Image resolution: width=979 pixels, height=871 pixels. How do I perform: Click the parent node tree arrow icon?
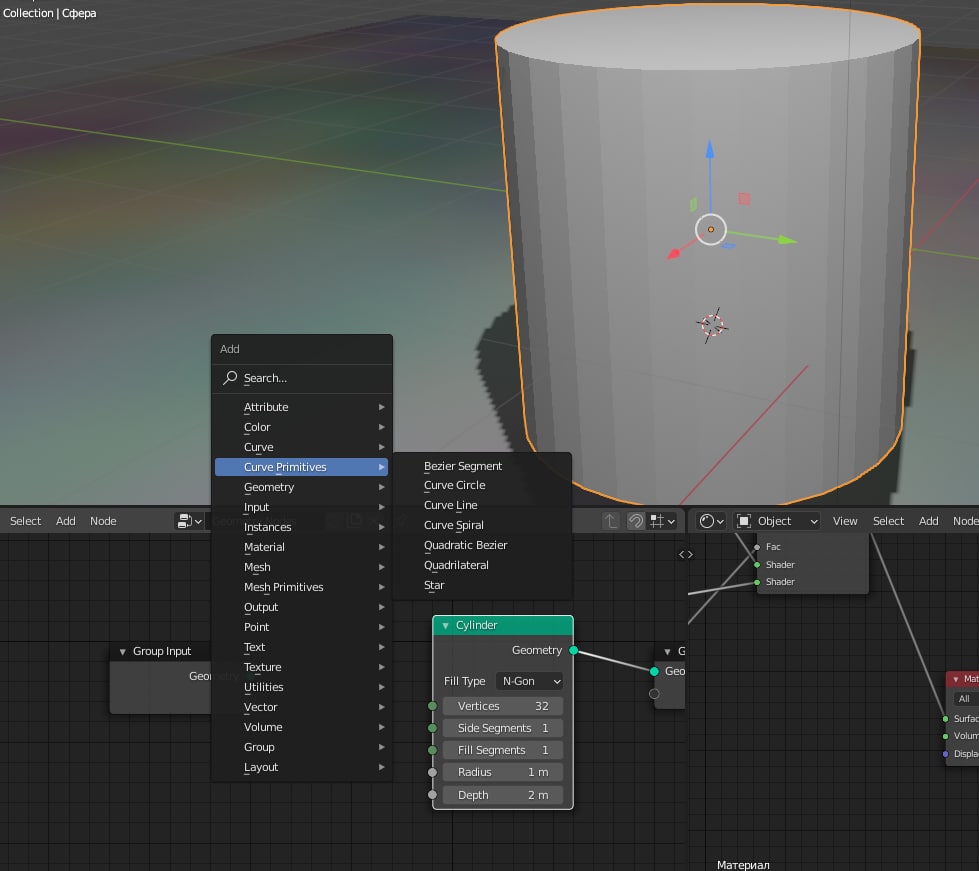611,521
